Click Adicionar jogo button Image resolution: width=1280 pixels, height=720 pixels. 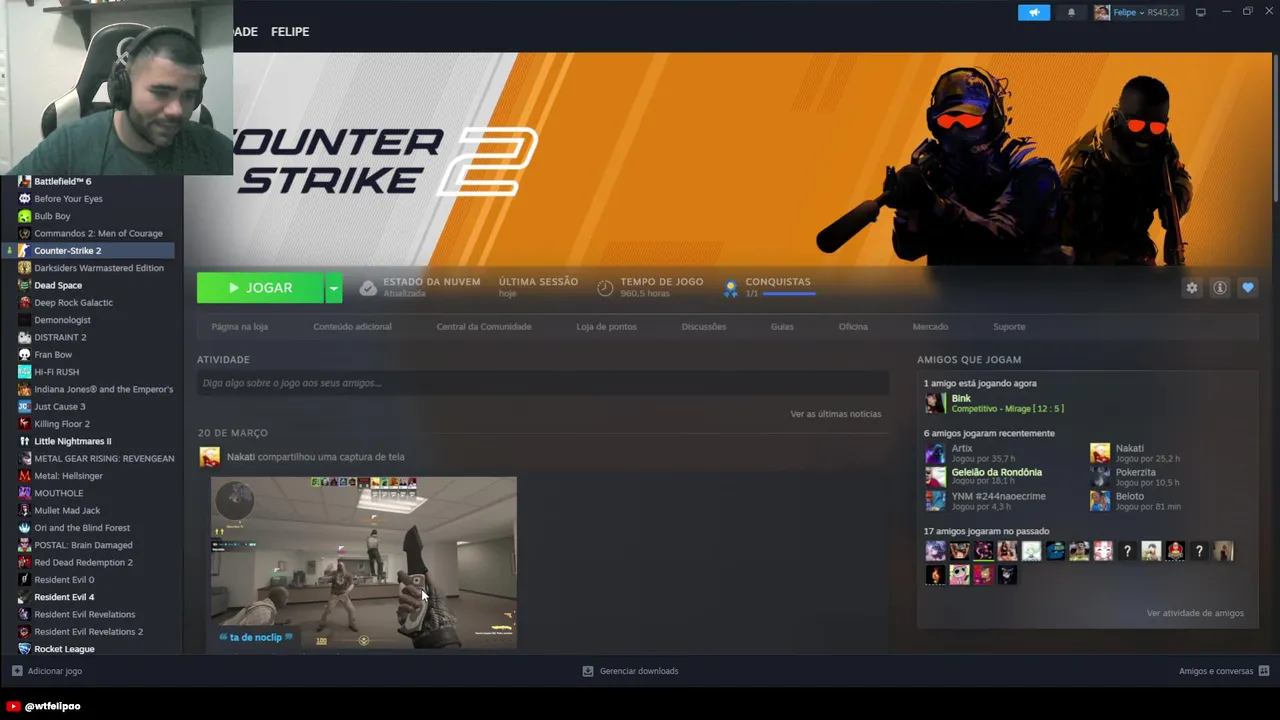pyautogui.click(x=47, y=671)
